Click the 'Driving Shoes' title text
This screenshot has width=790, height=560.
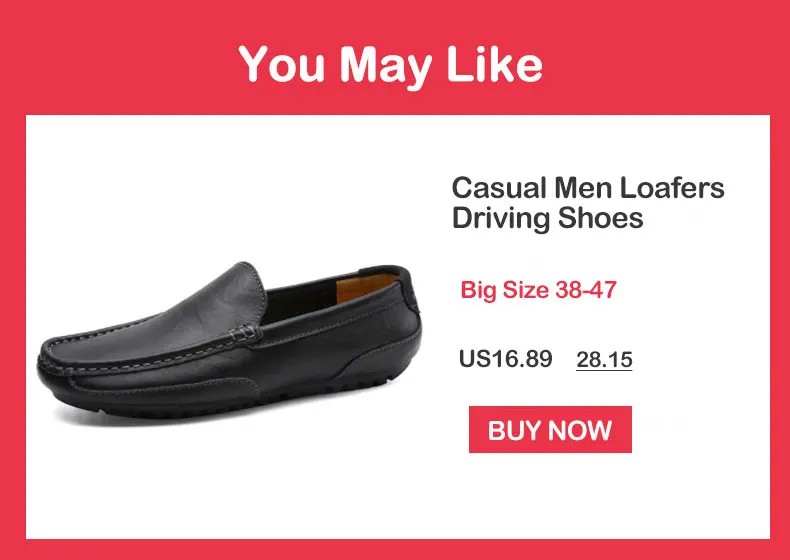(x=548, y=218)
